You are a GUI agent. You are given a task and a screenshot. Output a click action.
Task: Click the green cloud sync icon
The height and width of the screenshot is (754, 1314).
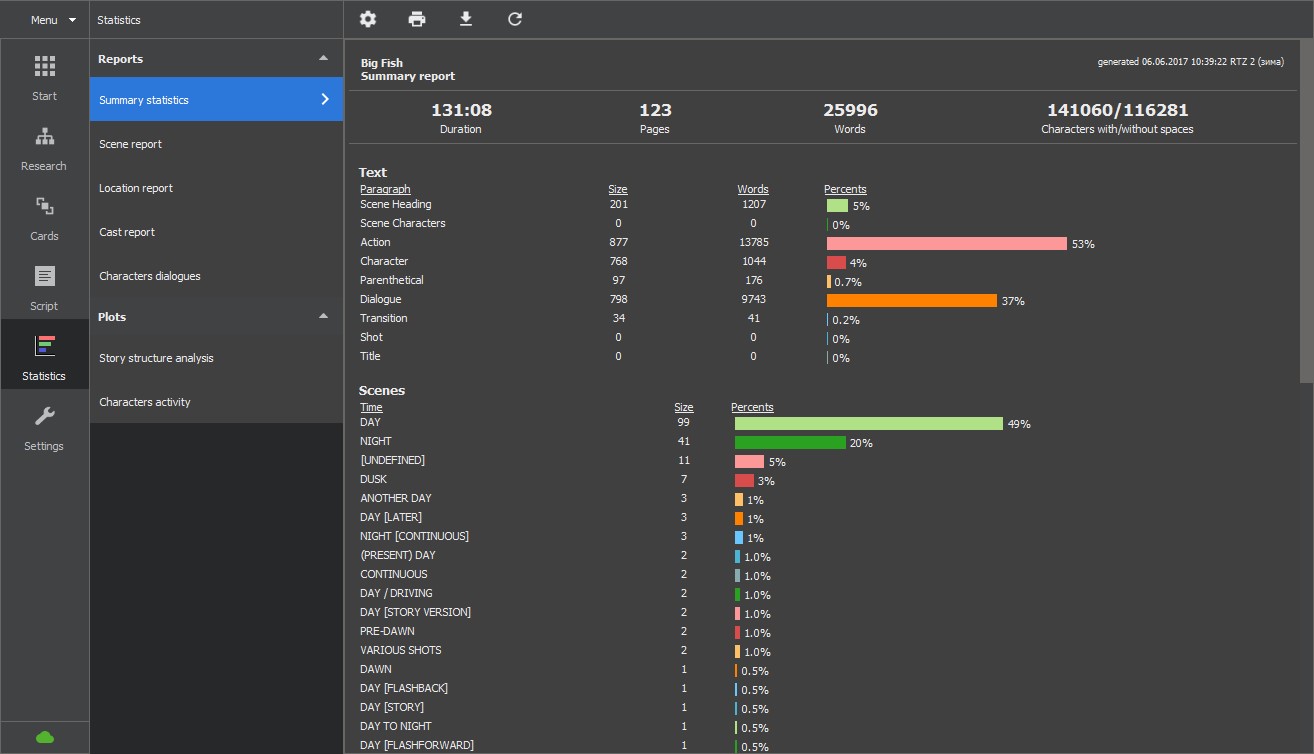(44, 737)
